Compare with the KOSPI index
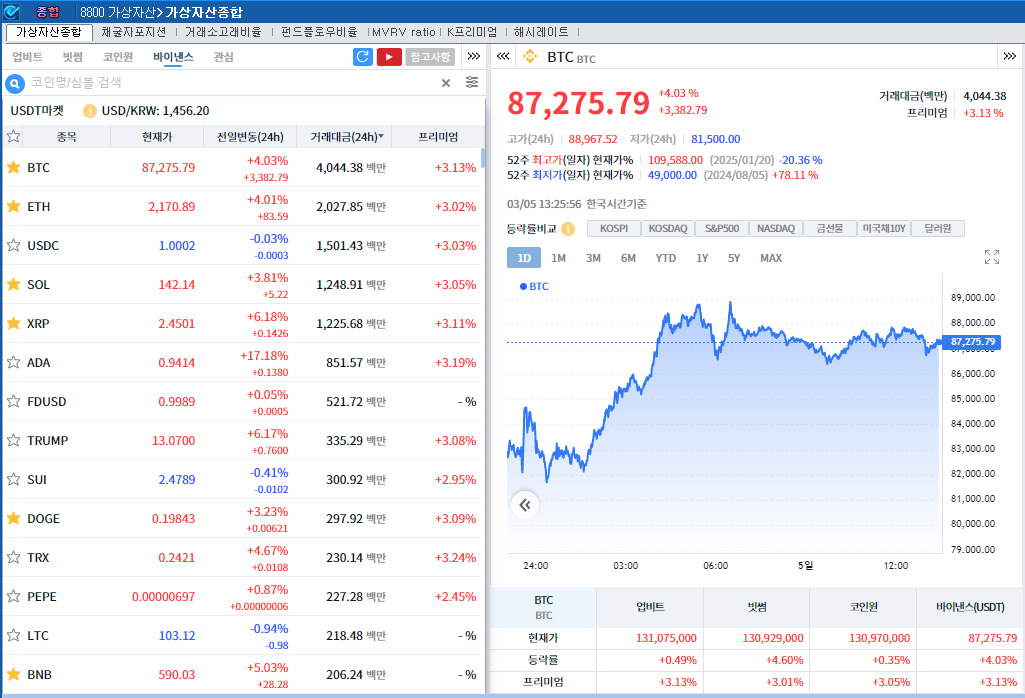The height and width of the screenshot is (698, 1025). tap(613, 228)
